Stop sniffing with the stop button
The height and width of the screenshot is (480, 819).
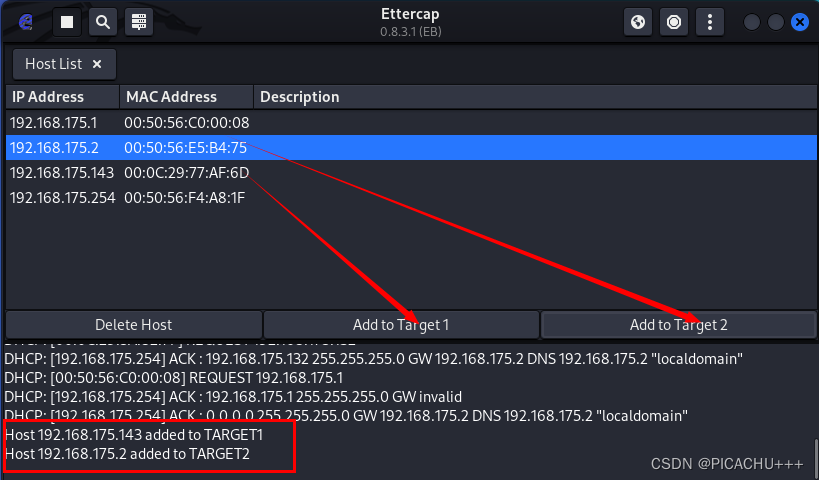pos(67,22)
